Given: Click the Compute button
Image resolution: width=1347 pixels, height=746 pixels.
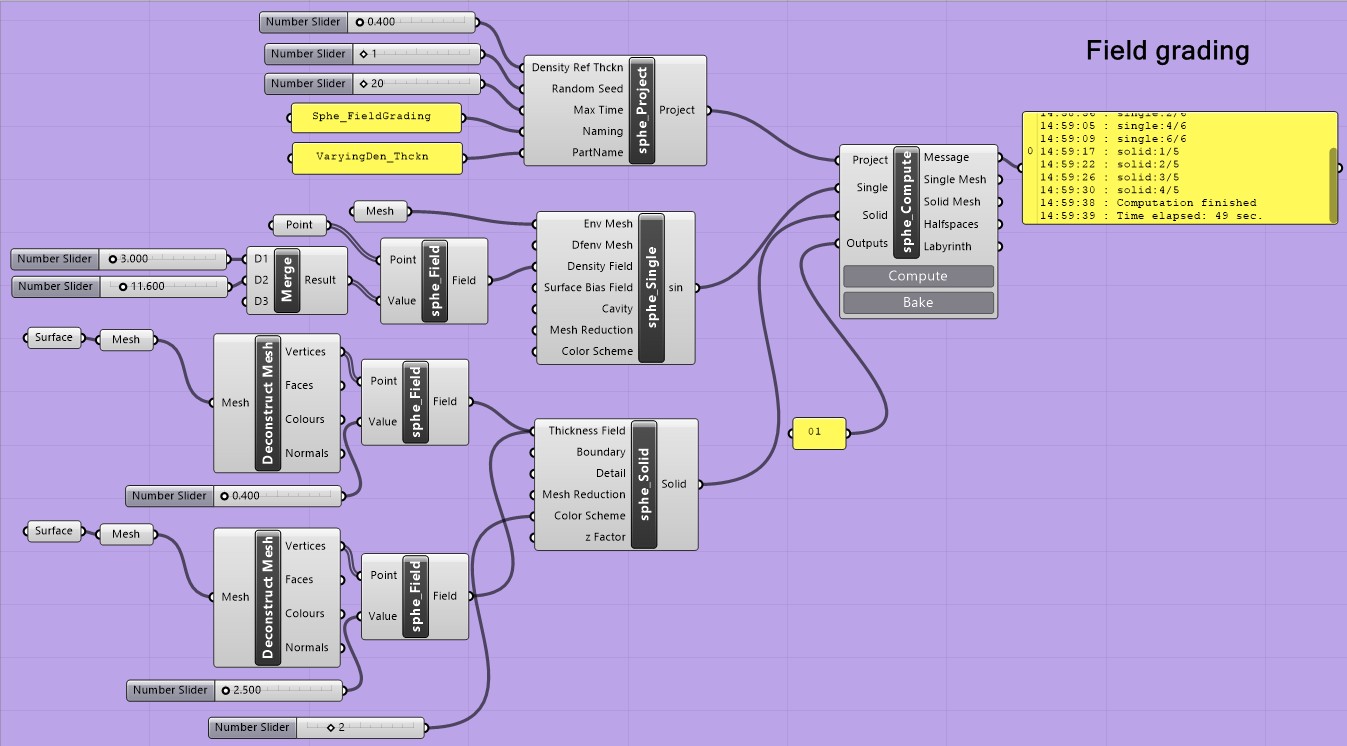Looking at the screenshot, I should point(918,276).
